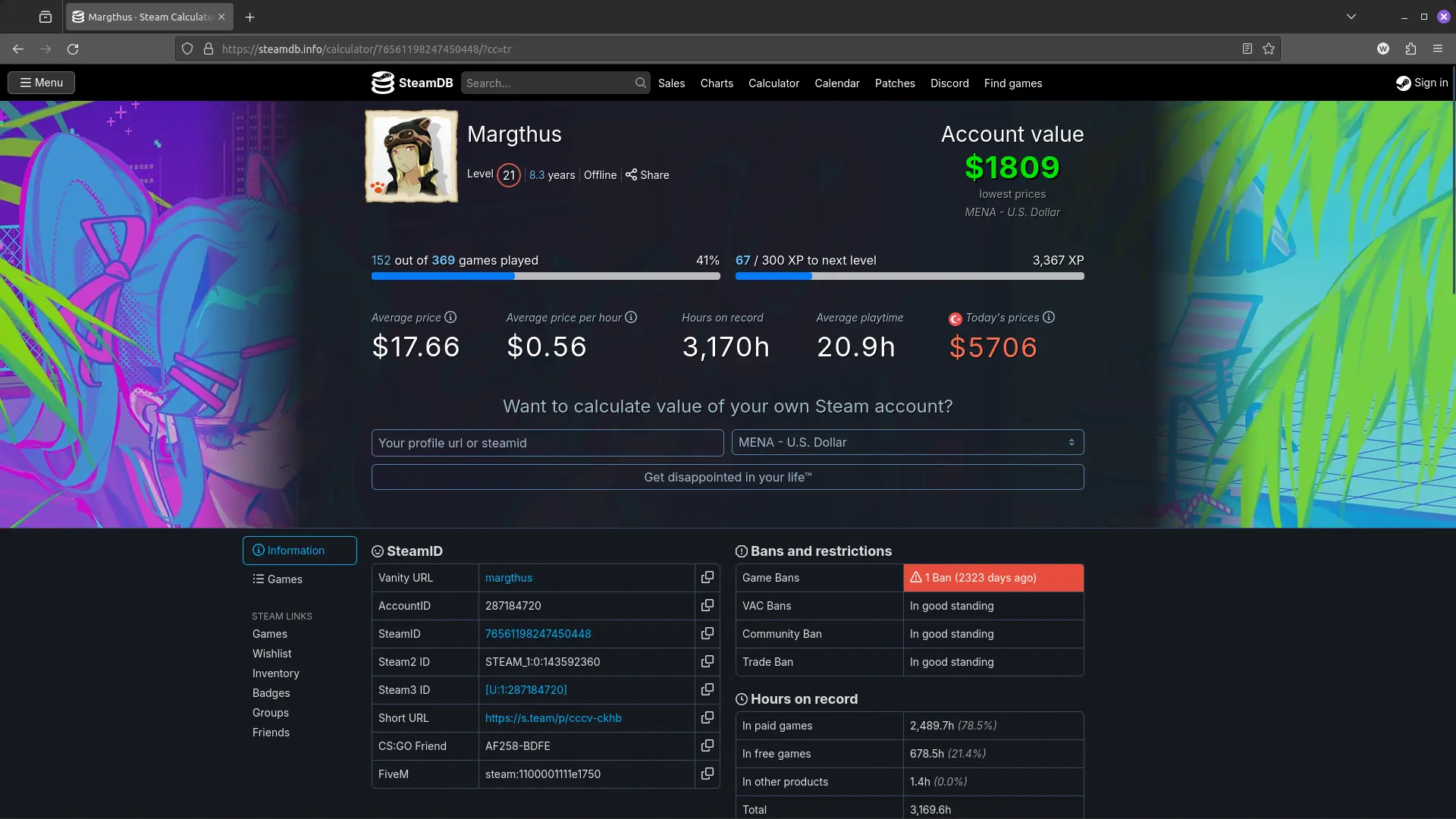
Task: Show site security lock info
Action: point(209,49)
